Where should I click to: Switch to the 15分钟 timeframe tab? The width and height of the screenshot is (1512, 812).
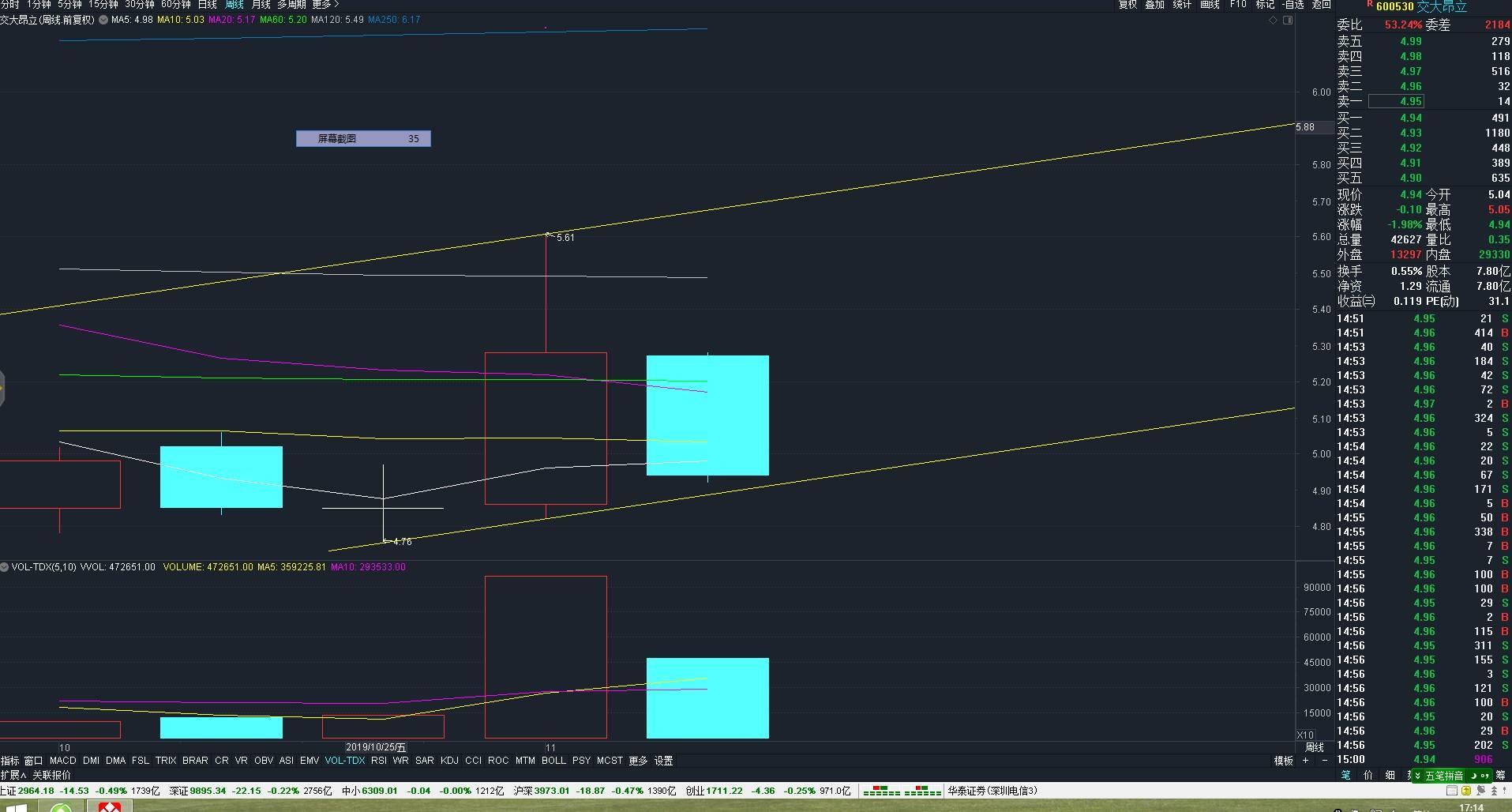pos(103,5)
